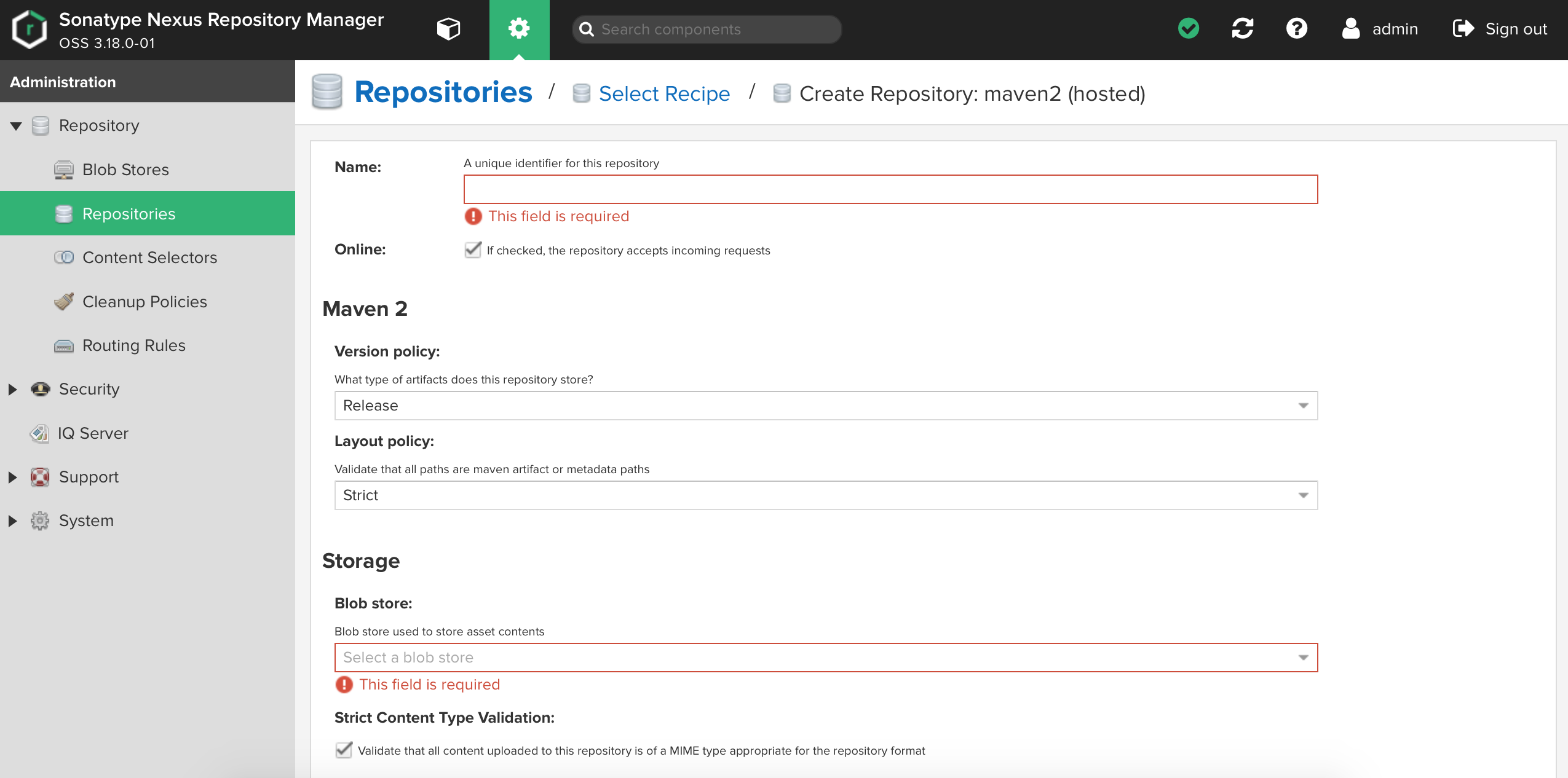Open the Browse cube icon
This screenshot has width=1568, height=778.
coord(448,29)
